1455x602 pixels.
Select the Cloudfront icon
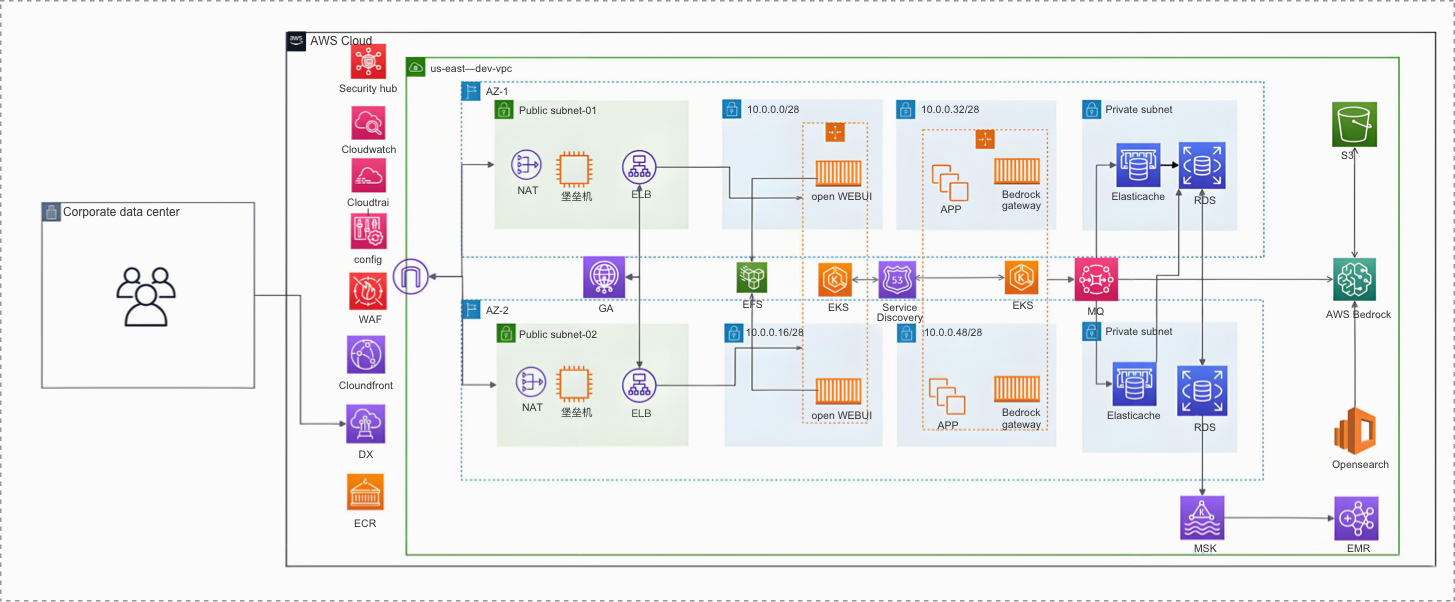[367, 355]
